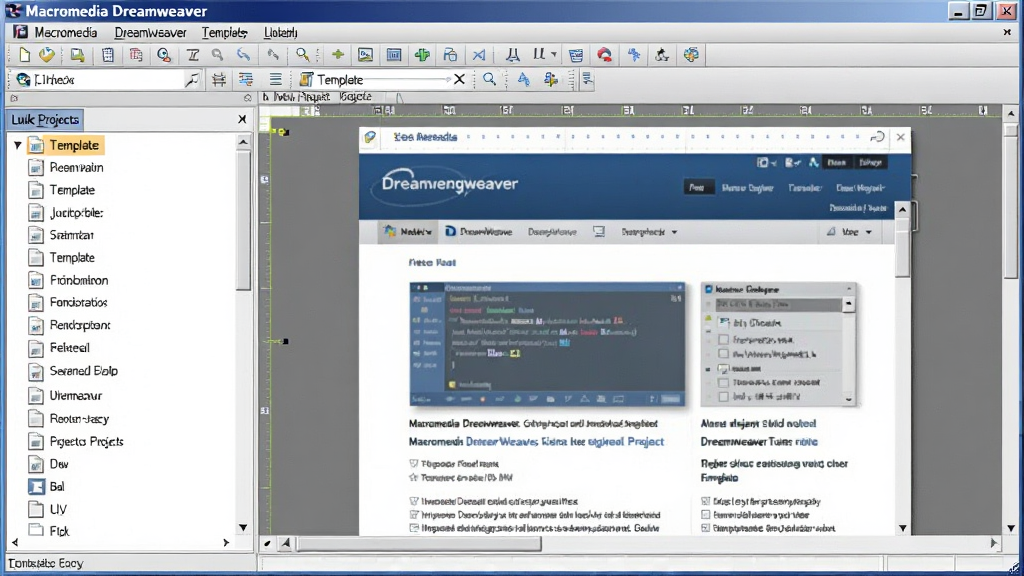Click the project panel horizontal scrollbar right arrow
1024x576 pixels.
[x=226, y=543]
